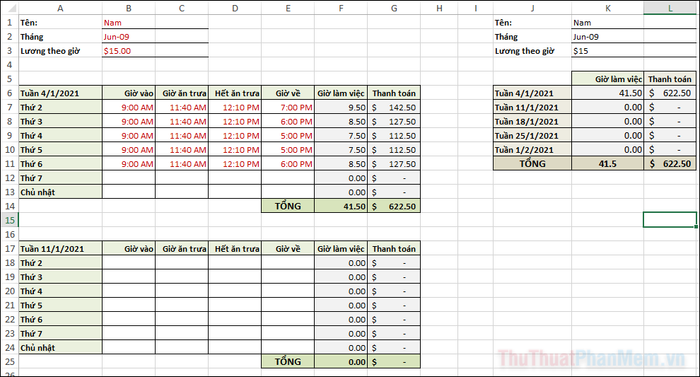Click the 'Hết ăn trưa' header in row 6
This screenshot has height=377, width=700.
pos(235,93)
